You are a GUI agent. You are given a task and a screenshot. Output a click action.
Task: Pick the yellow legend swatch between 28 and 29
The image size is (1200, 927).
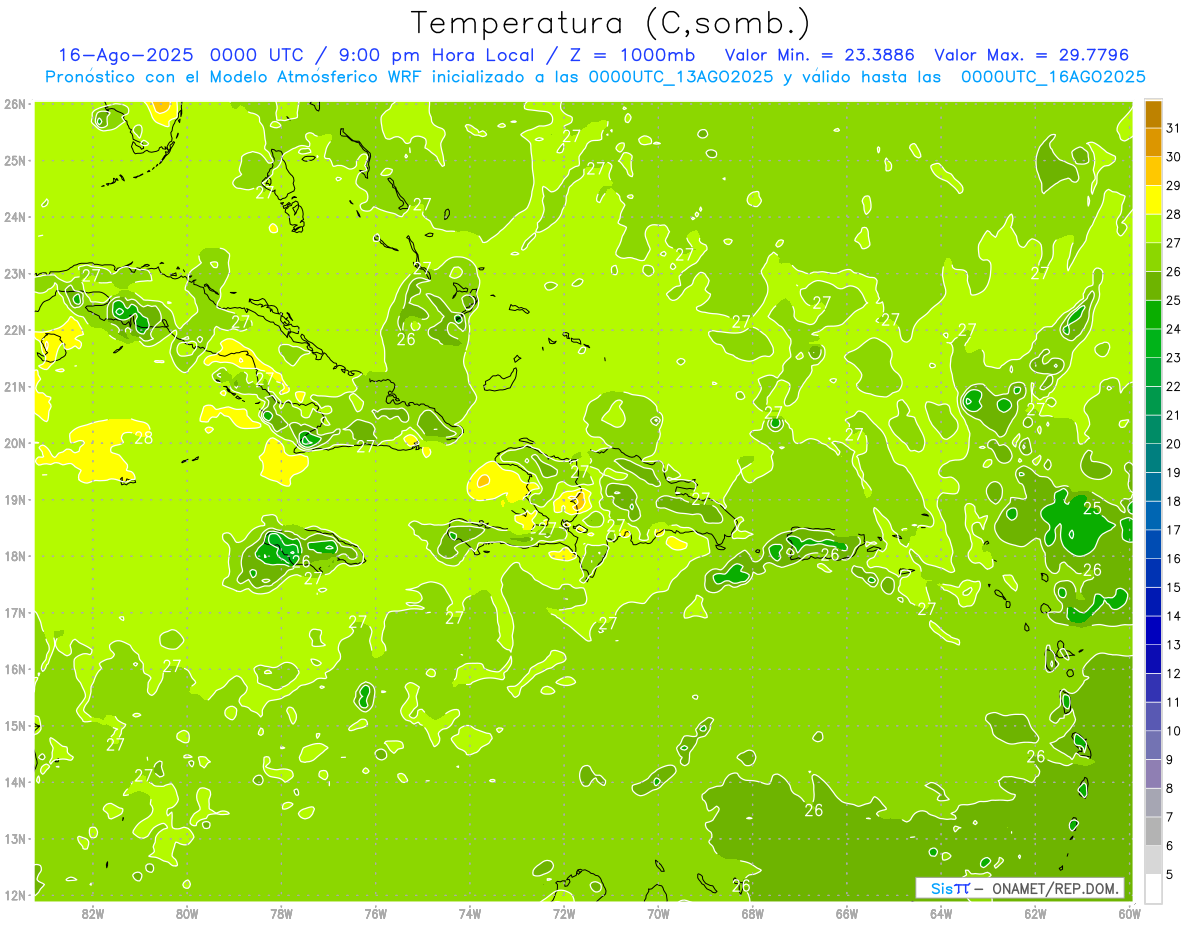1153,200
